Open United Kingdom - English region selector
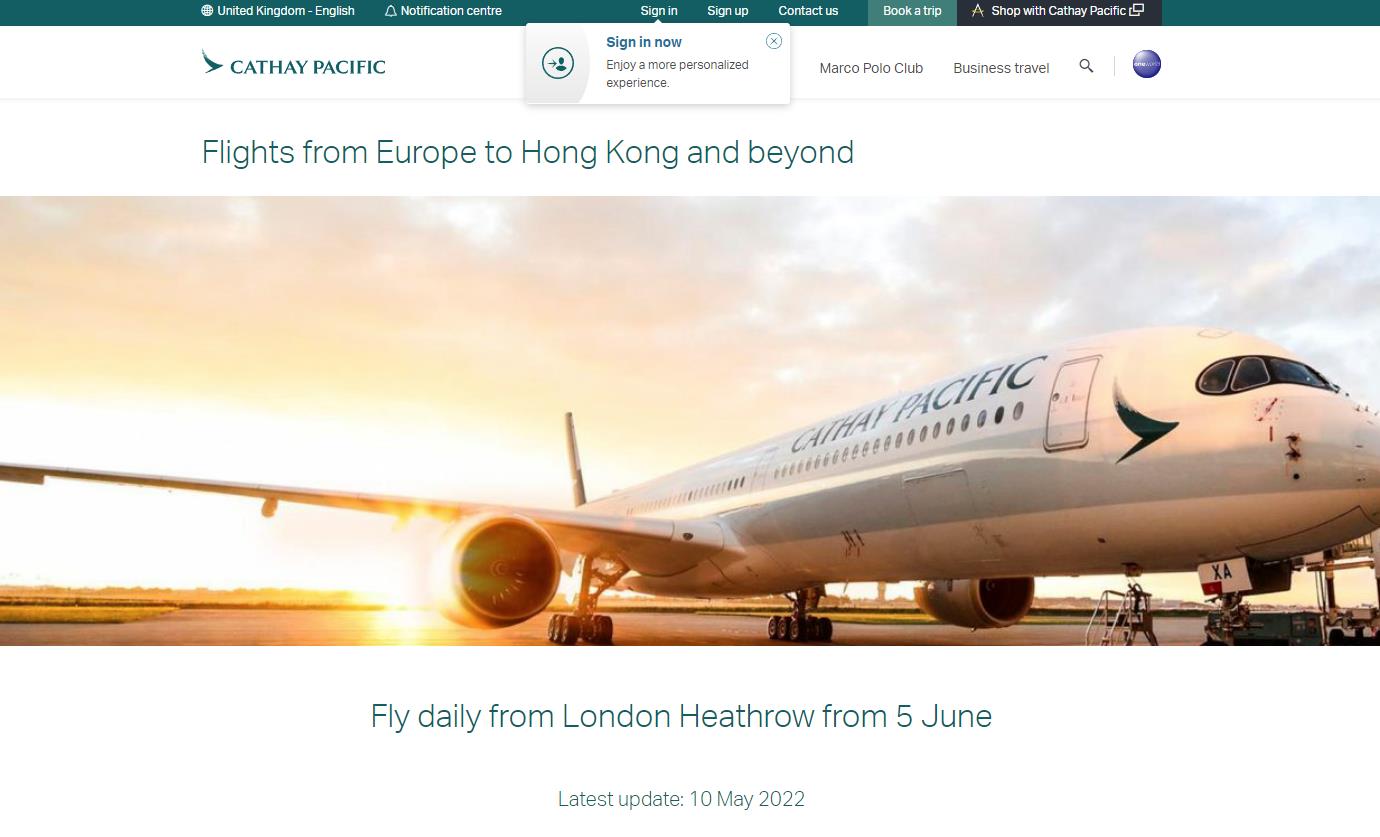 [278, 11]
